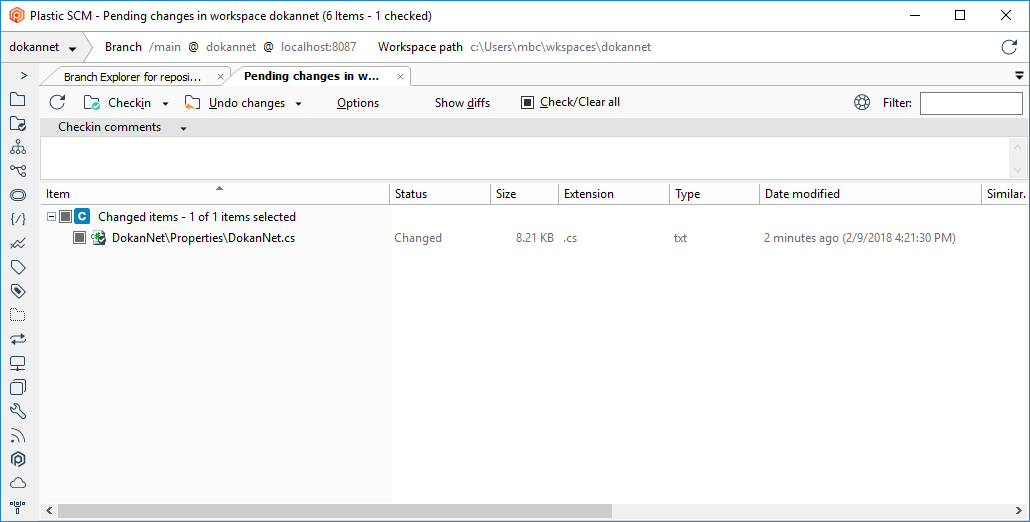
Task: Open the tab list dropdown at far right
Action: tap(1019, 76)
